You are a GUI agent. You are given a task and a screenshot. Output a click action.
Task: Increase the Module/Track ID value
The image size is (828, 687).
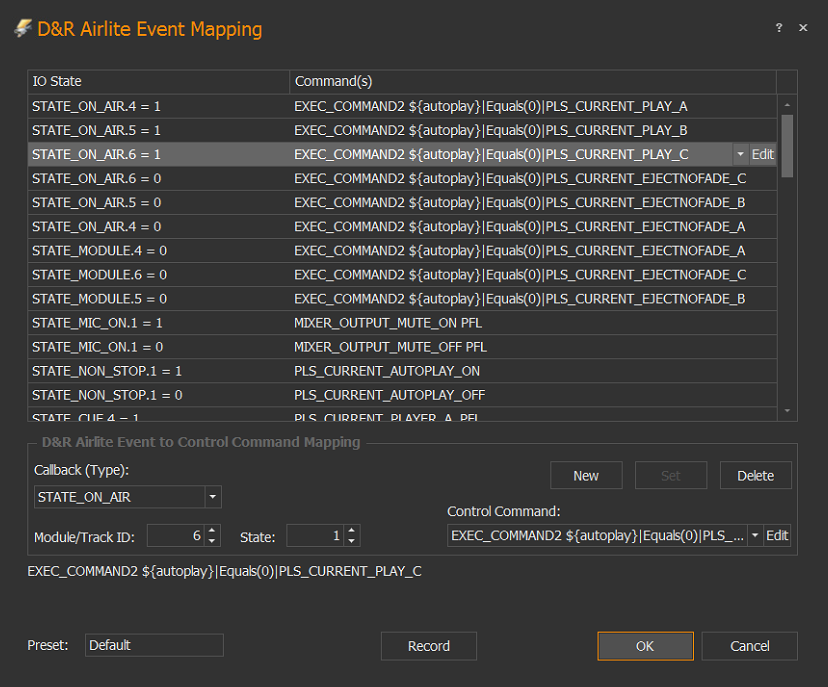212,530
